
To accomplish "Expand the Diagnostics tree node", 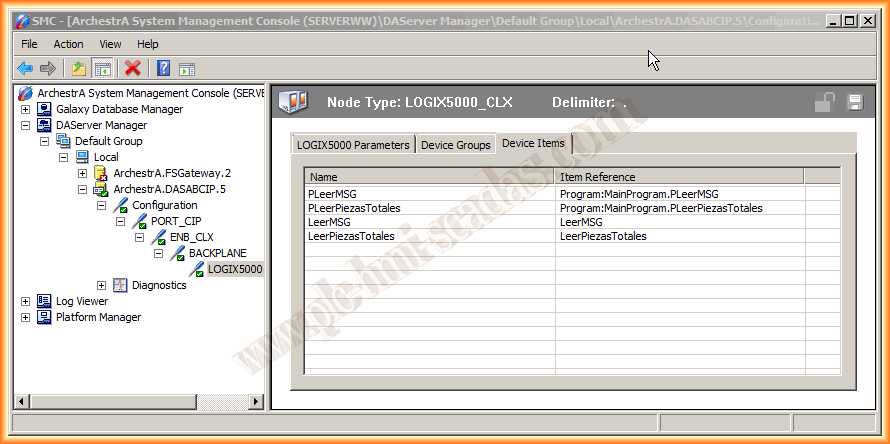I will tap(101, 285).
